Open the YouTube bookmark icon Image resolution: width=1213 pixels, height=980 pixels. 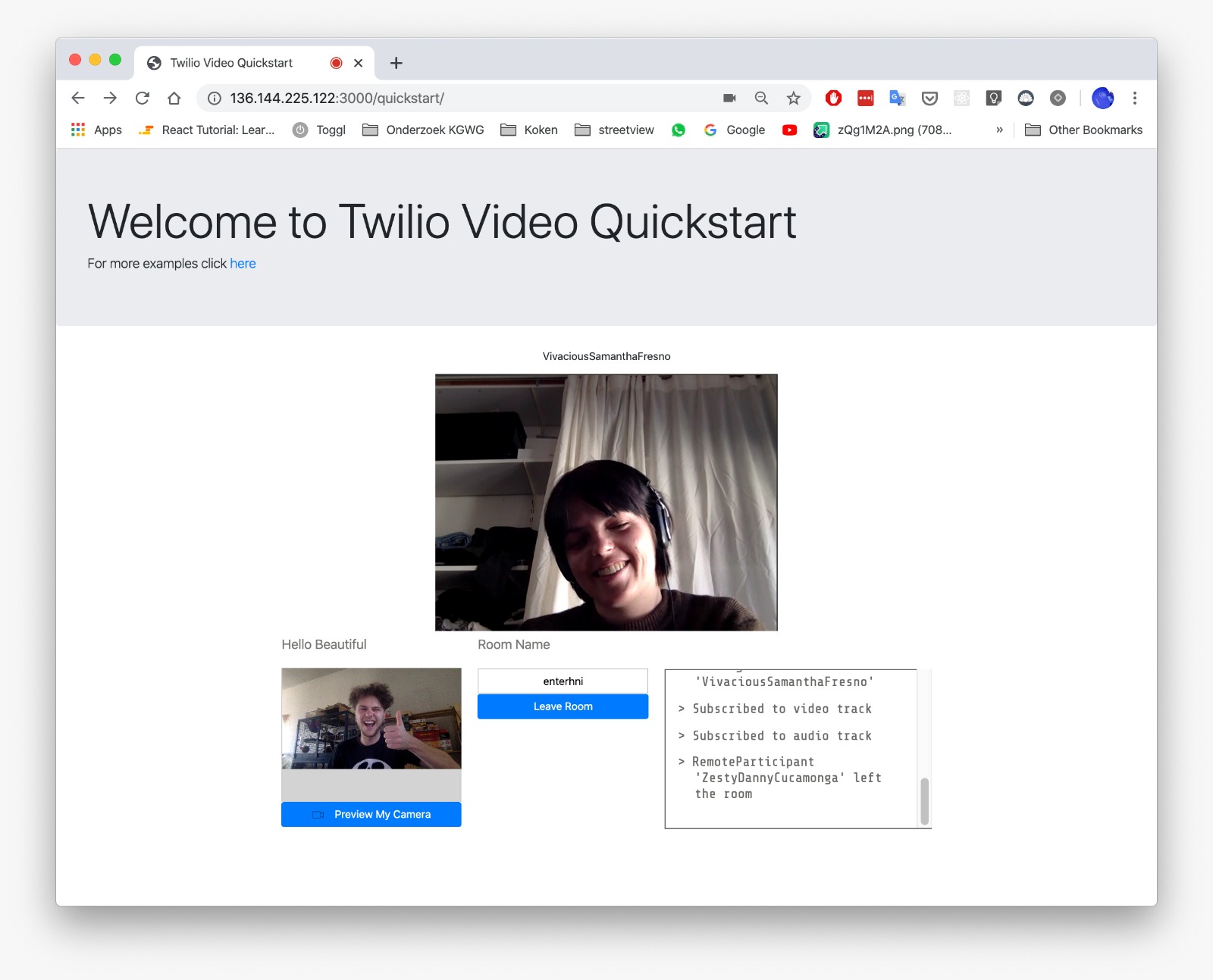click(789, 130)
